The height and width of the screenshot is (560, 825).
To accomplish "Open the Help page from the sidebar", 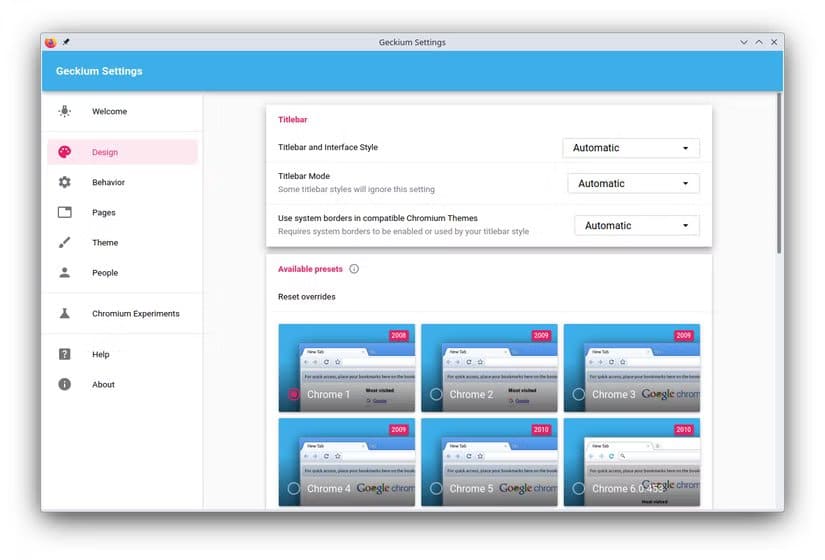I will [x=123, y=354].
